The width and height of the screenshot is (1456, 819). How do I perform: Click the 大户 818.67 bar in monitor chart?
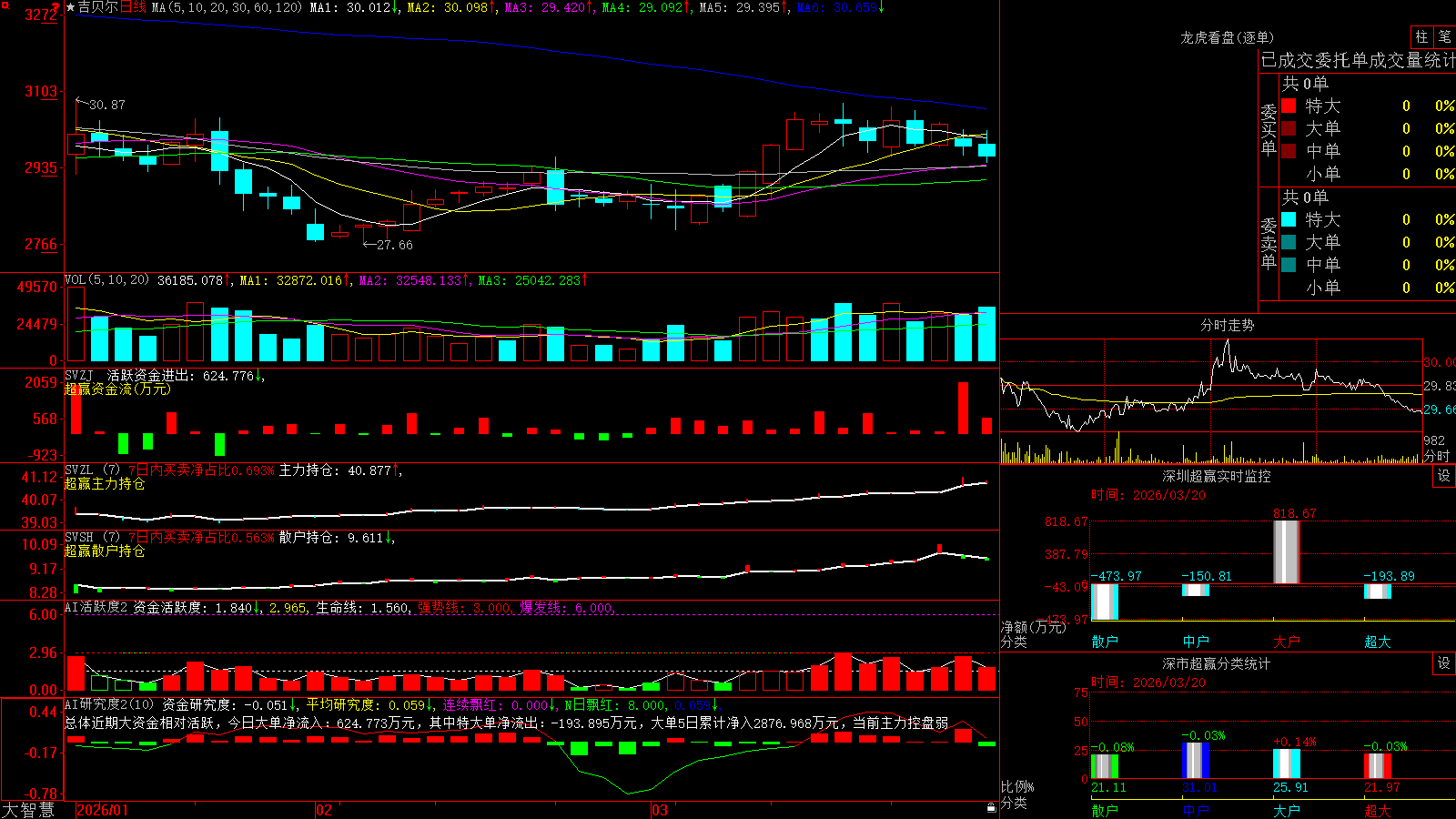pos(1286,551)
